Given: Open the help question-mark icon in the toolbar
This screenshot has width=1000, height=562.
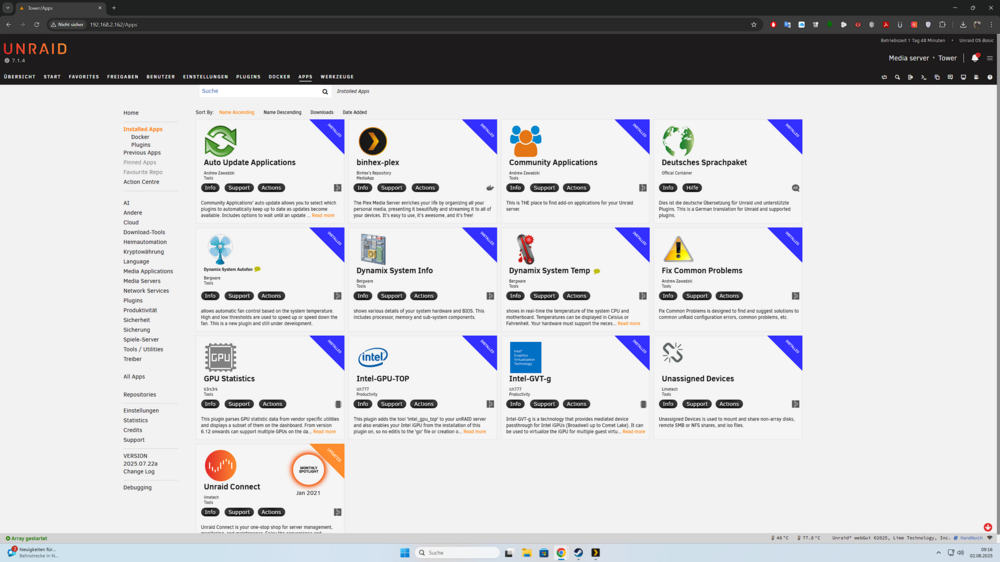Looking at the screenshot, I should (990, 77).
